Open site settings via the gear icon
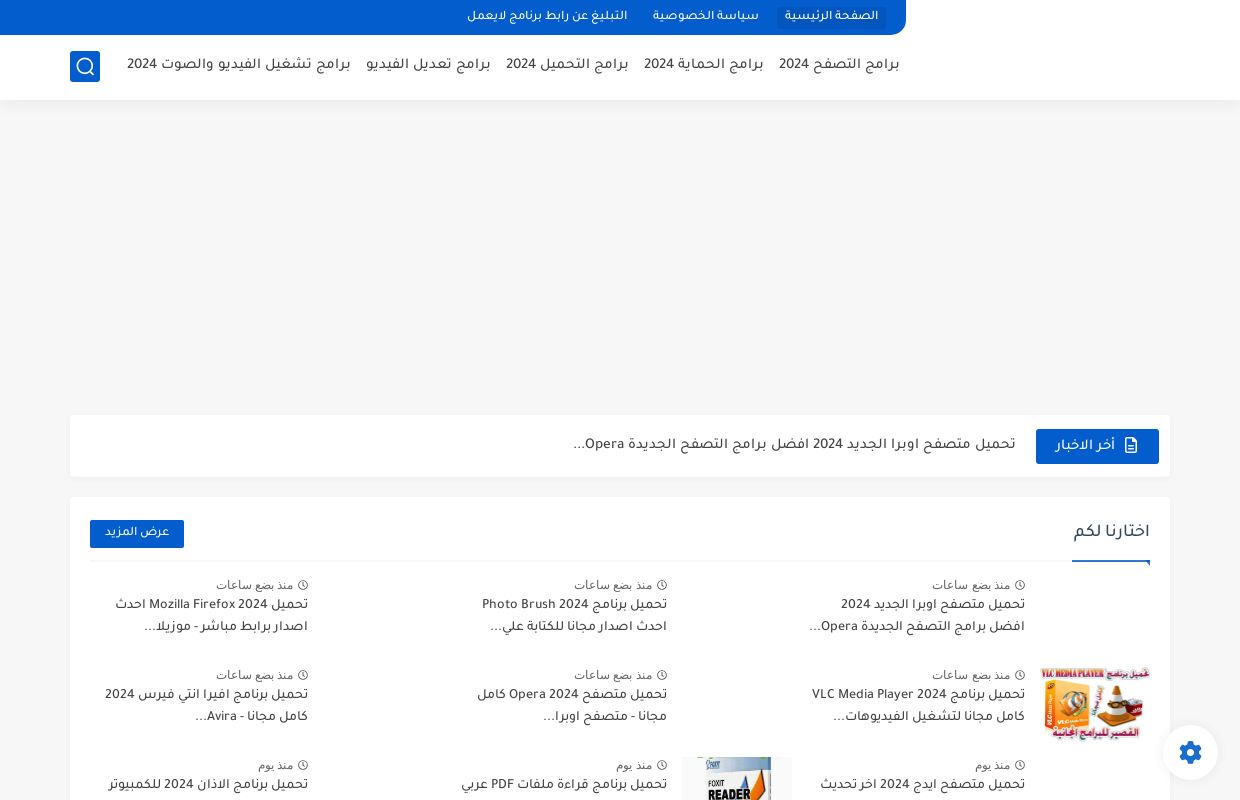 (1190, 752)
